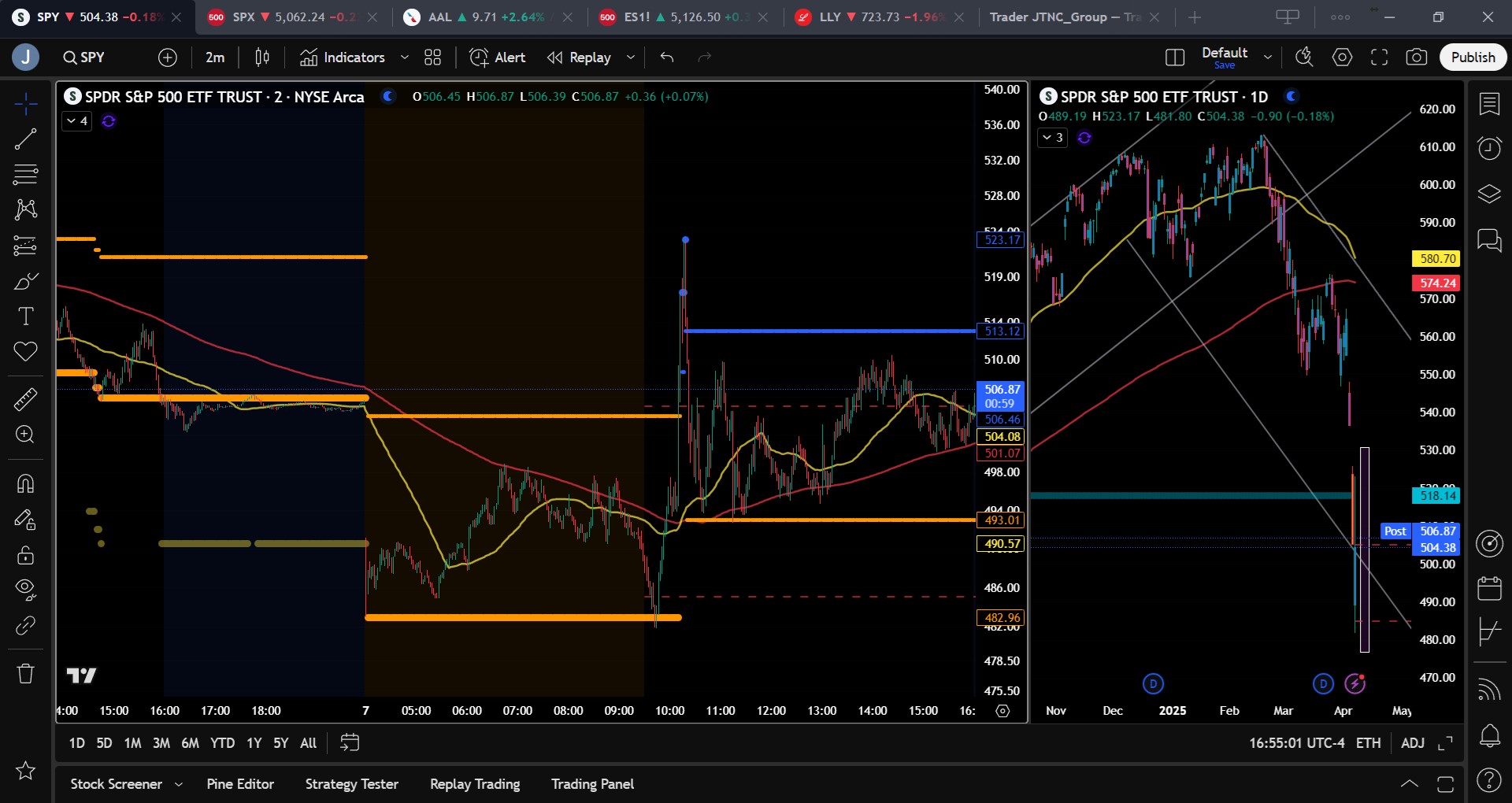The width and height of the screenshot is (1512, 803).
Task: Open the chats panel
Action: coord(1489,239)
